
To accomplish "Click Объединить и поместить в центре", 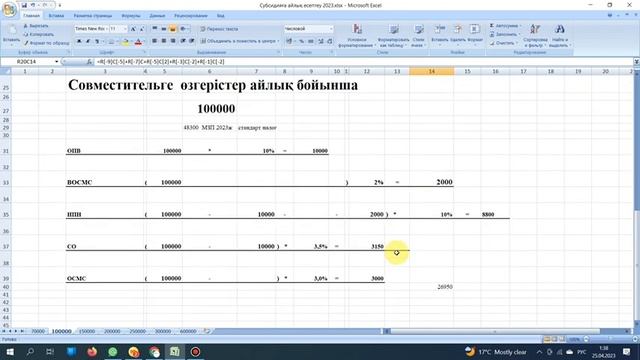I will [x=240, y=41].
